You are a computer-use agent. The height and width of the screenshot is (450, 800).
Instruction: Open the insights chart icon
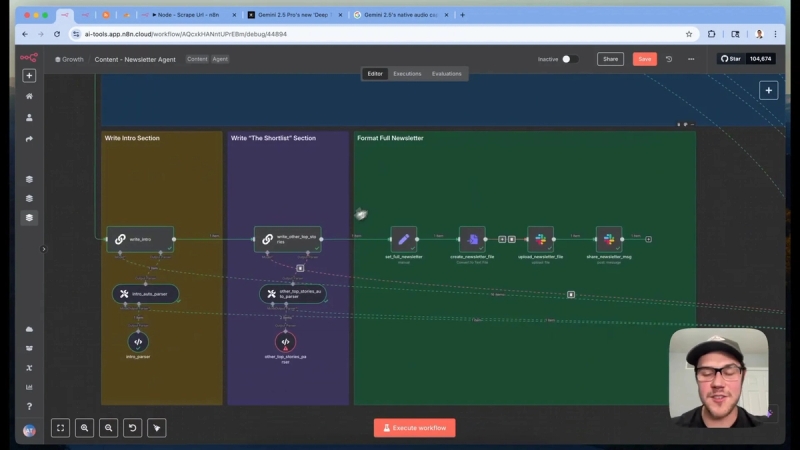click(x=29, y=387)
